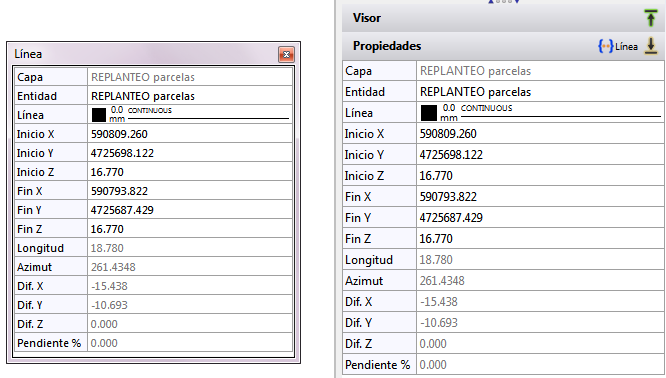
Task: Edit Inicio Z value in Propiedades panel
Action: [x=540, y=176]
